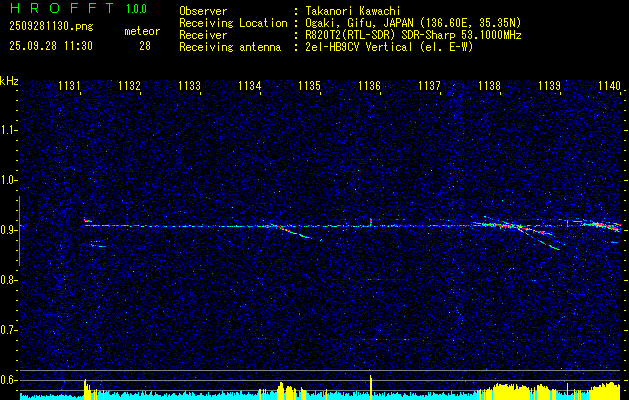Click the 1139 time axis marker

(550, 85)
